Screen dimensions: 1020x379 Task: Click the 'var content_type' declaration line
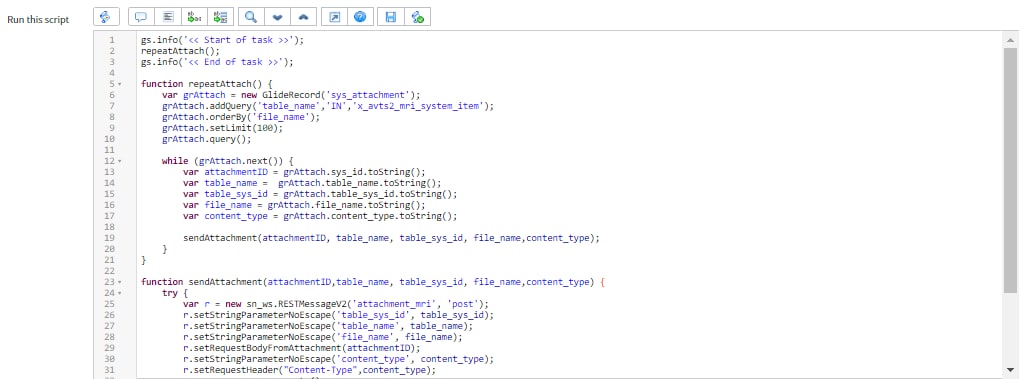point(320,216)
